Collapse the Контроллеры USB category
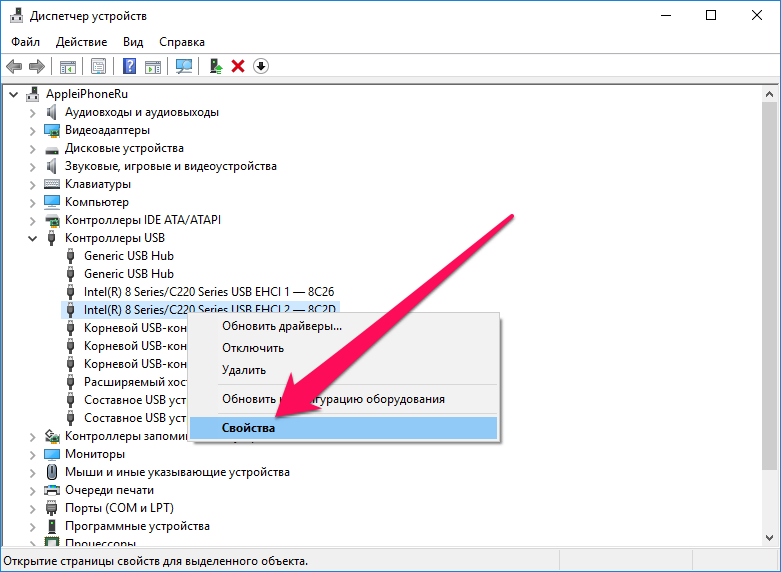Screen dimensions: 781x572 [x=33, y=238]
